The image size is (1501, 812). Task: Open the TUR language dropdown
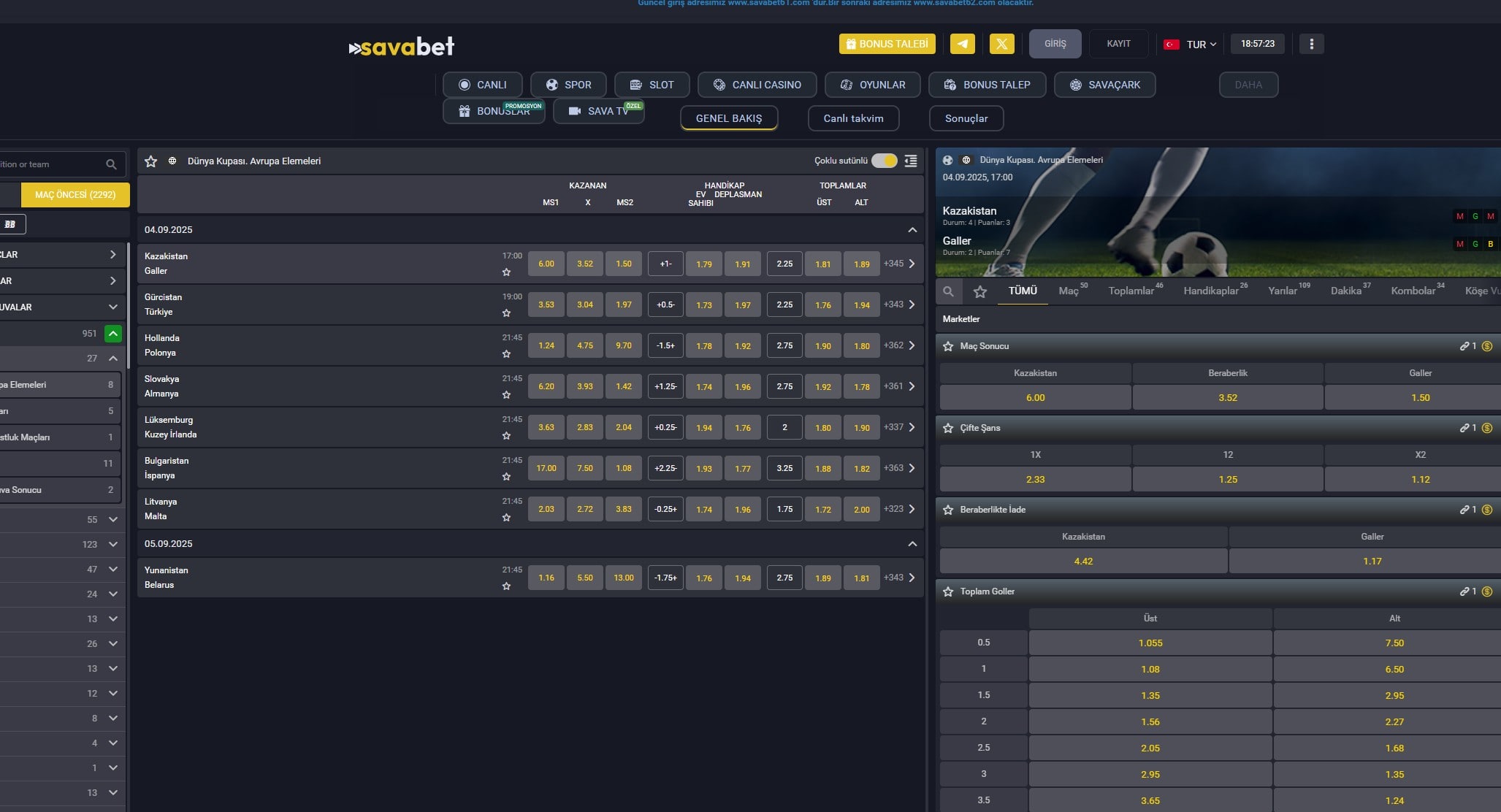tap(1191, 45)
